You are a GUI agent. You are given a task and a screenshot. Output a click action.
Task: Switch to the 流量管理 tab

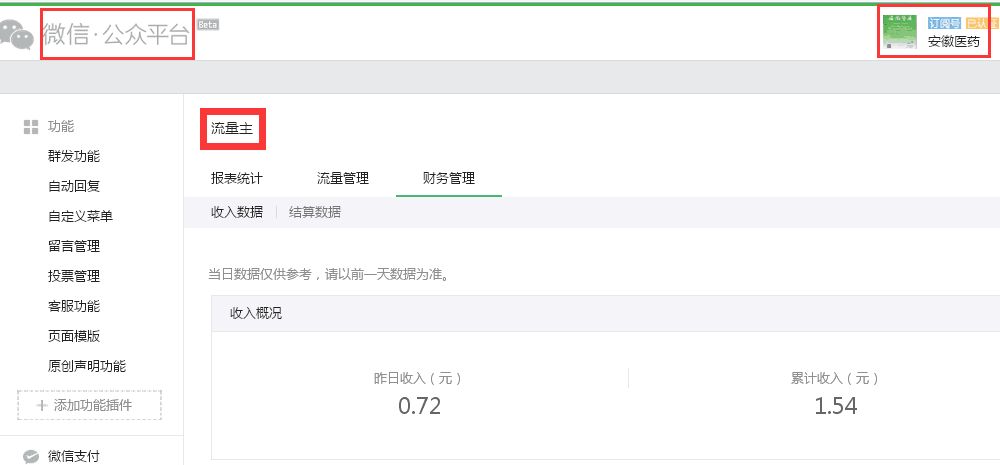coord(342,179)
